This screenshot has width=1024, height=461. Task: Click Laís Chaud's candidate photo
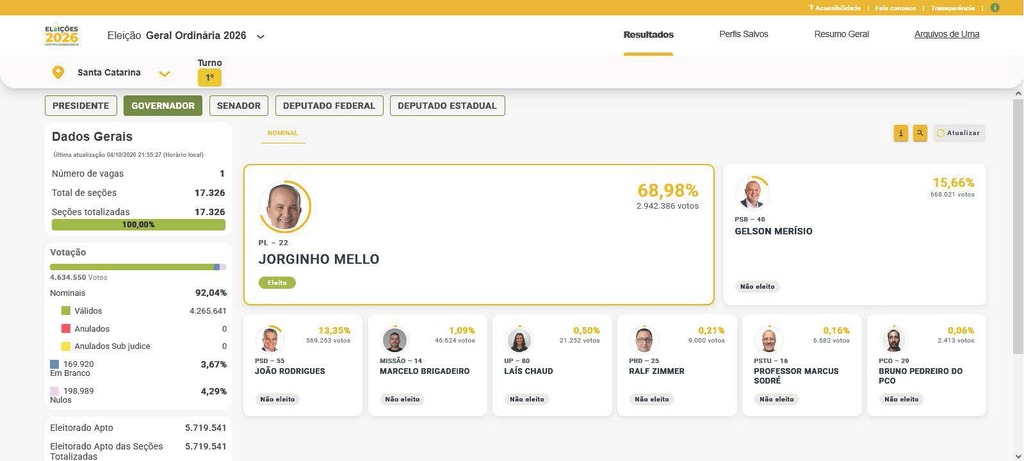coord(519,340)
